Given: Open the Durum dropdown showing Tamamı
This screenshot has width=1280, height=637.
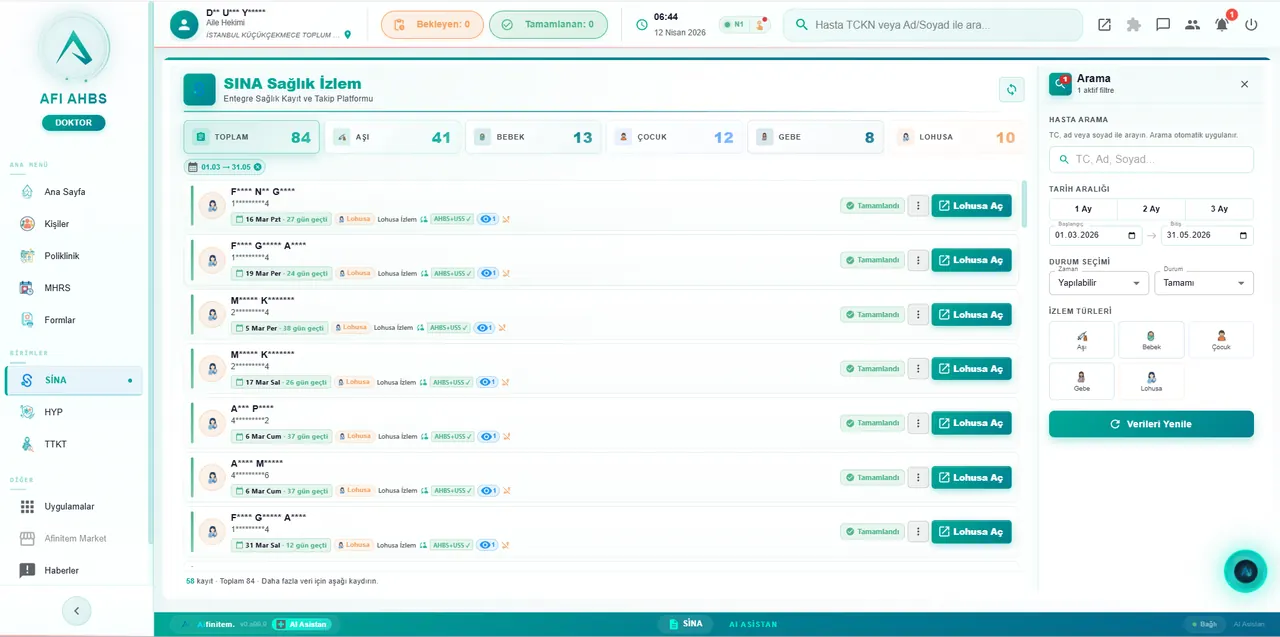Looking at the screenshot, I should (1204, 283).
